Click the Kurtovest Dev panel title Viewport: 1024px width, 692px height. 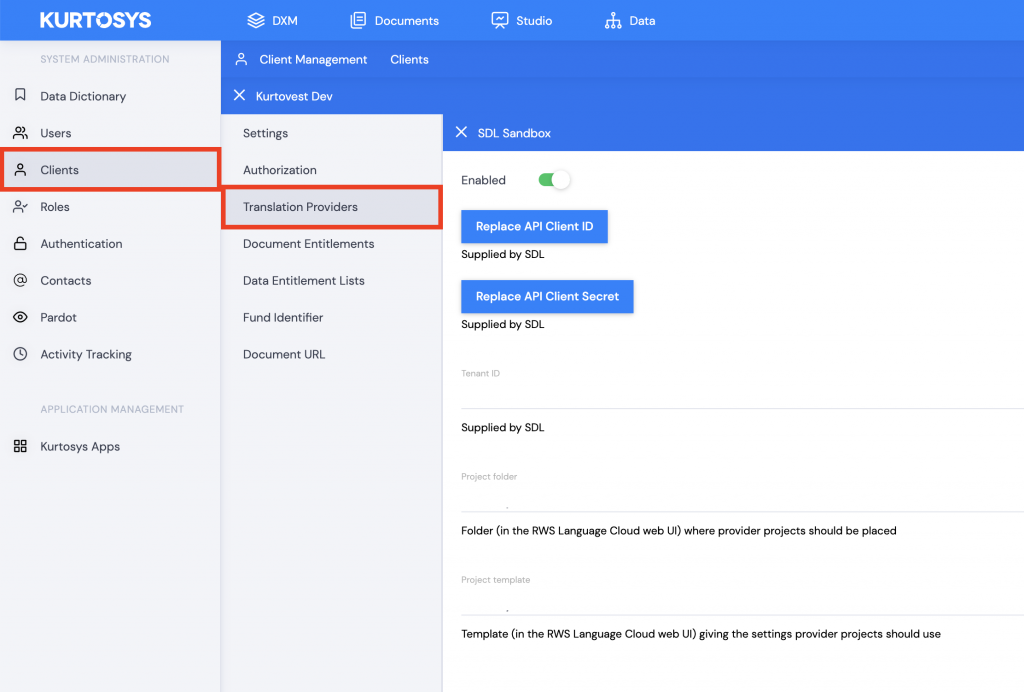(x=294, y=96)
